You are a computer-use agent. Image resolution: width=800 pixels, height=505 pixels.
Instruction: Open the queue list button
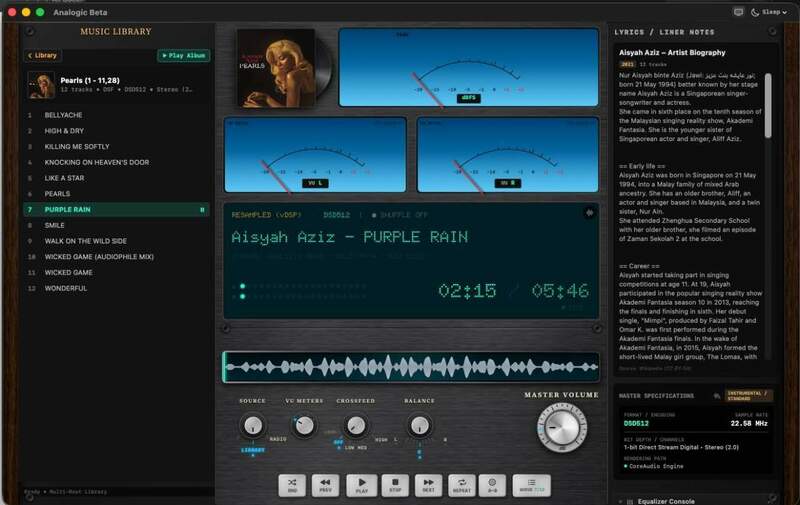(532, 485)
